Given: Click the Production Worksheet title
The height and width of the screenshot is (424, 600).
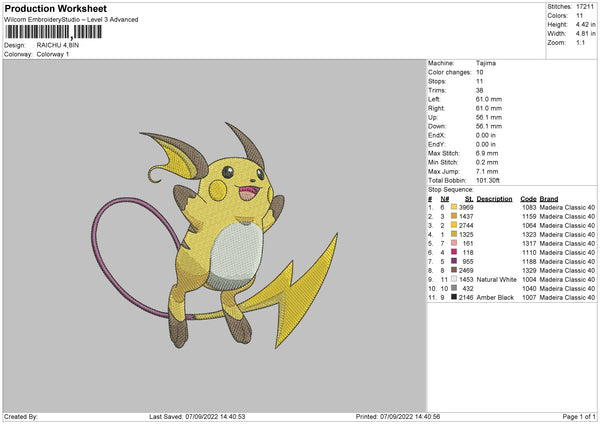Looking at the screenshot, I should tap(56, 8).
